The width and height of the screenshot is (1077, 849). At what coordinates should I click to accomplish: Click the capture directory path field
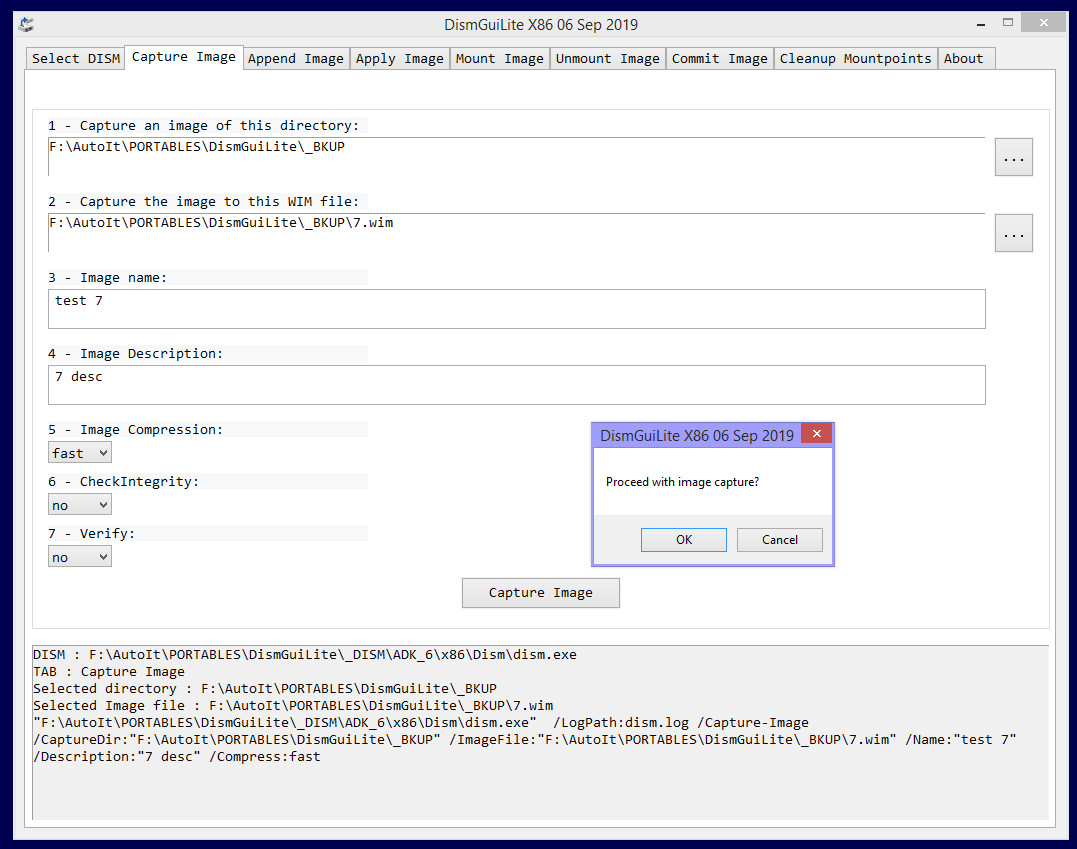coord(517,157)
